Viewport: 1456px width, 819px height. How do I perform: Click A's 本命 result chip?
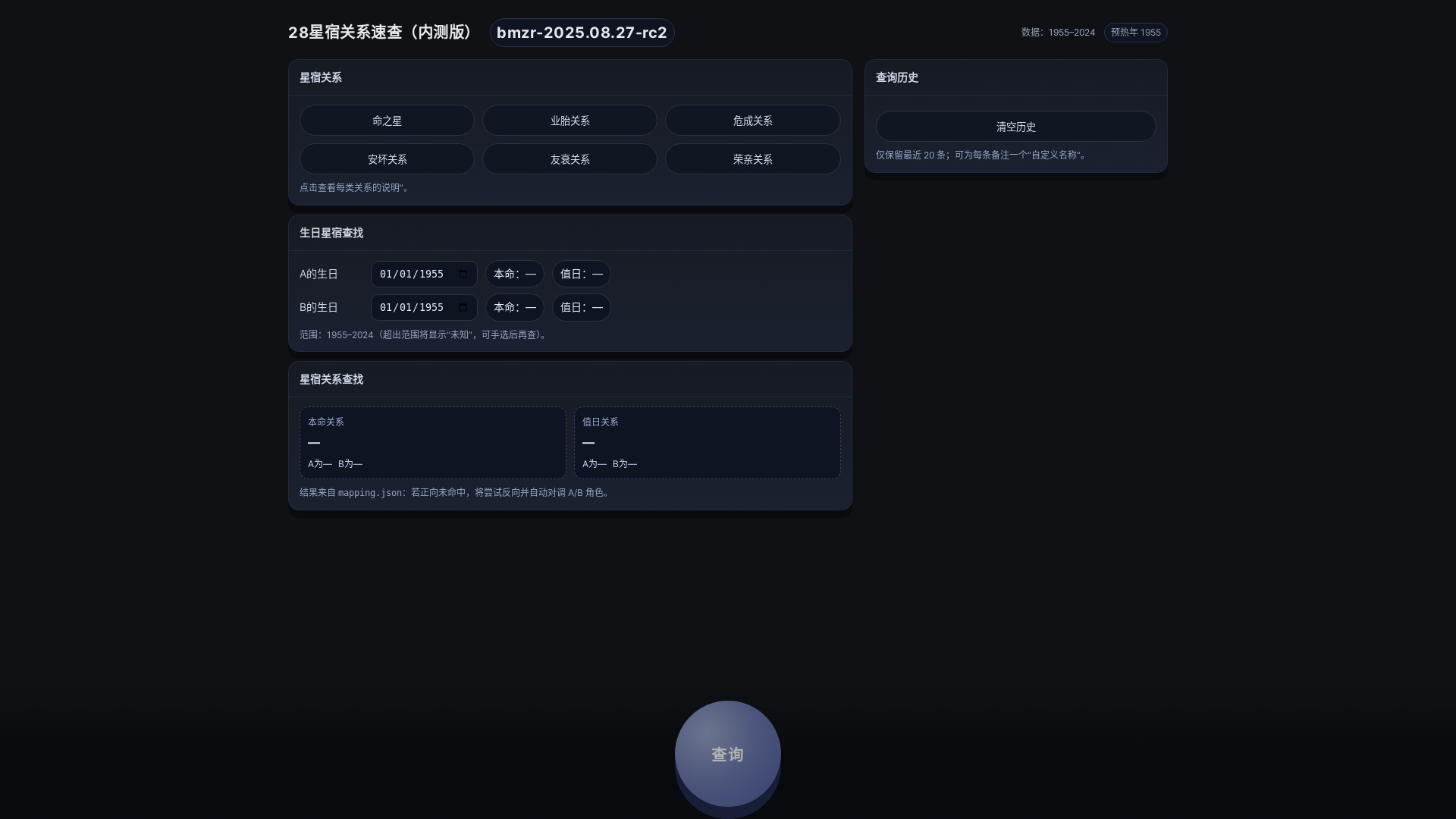[515, 274]
